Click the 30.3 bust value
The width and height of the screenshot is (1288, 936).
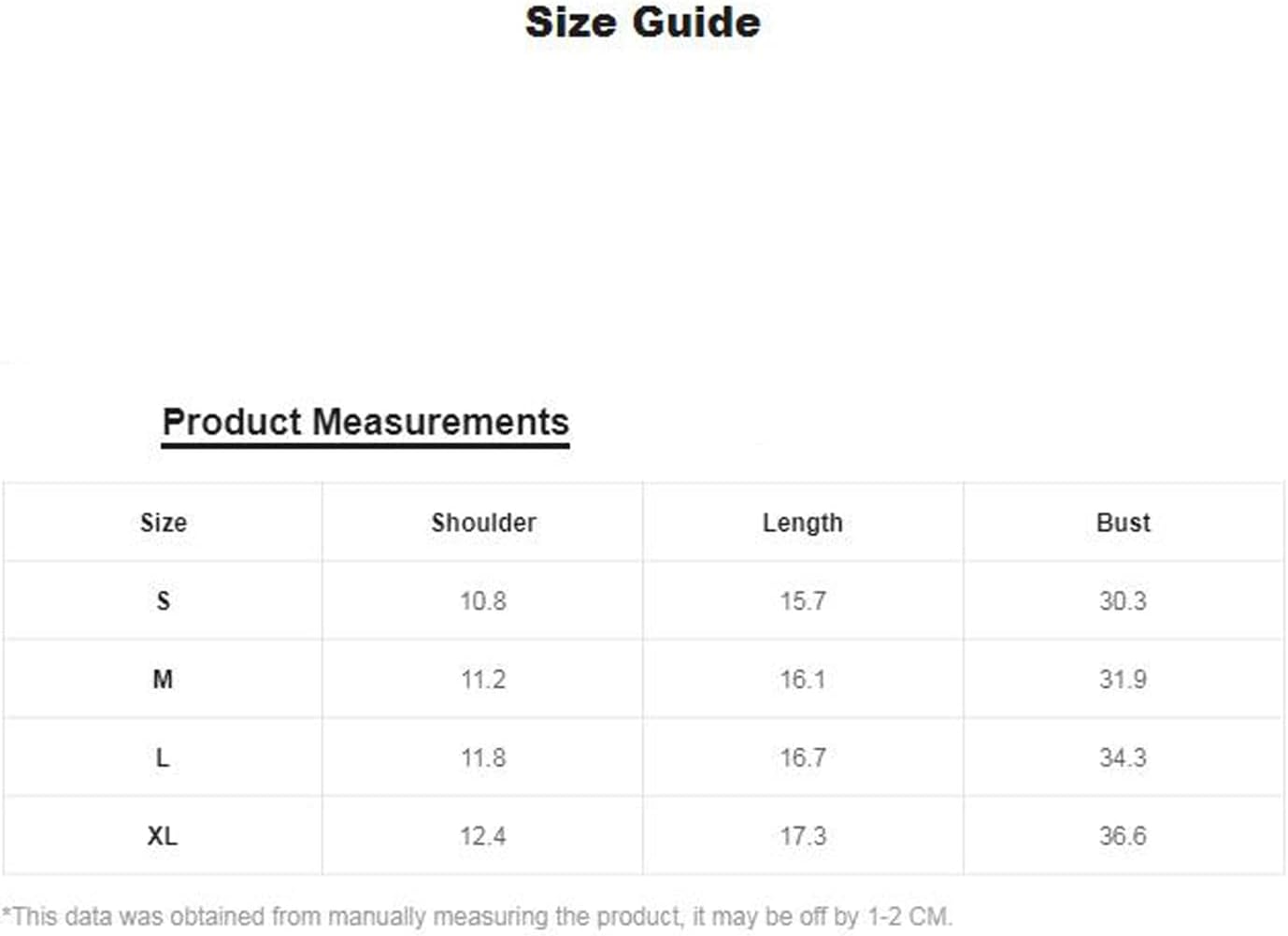(x=1123, y=601)
